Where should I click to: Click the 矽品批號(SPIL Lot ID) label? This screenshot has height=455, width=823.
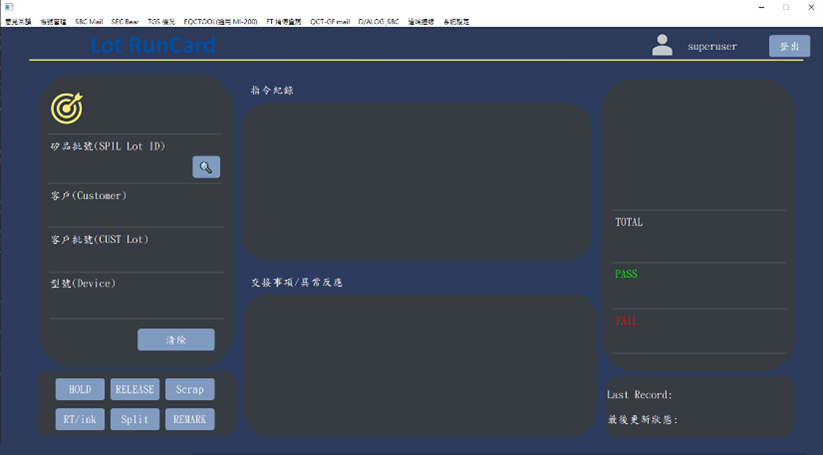(108, 146)
